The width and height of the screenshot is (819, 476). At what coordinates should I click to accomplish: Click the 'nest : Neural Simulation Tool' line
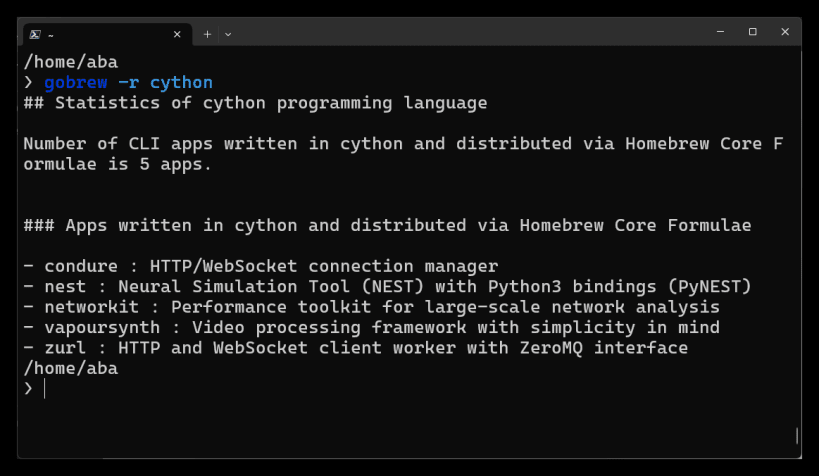[387, 286]
